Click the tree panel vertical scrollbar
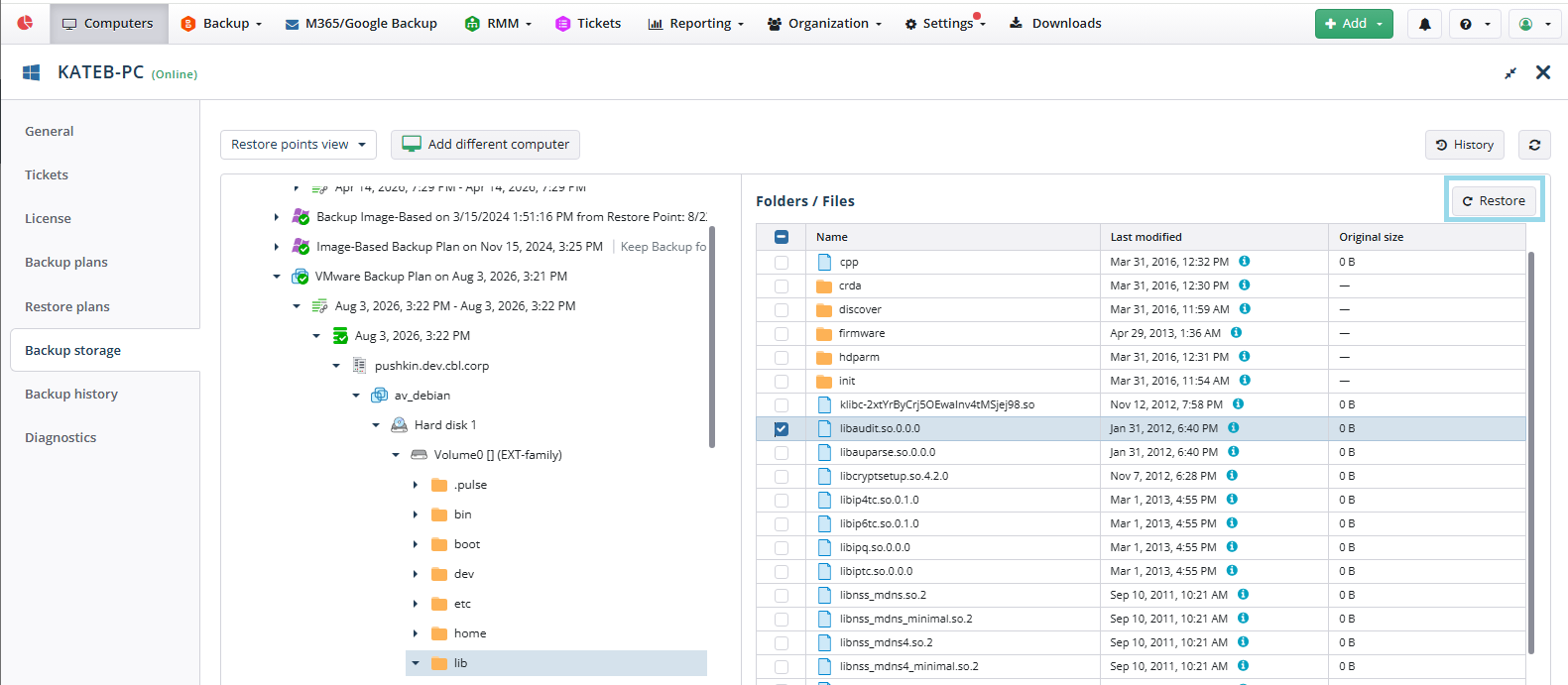The height and width of the screenshot is (685, 1568). point(712,337)
